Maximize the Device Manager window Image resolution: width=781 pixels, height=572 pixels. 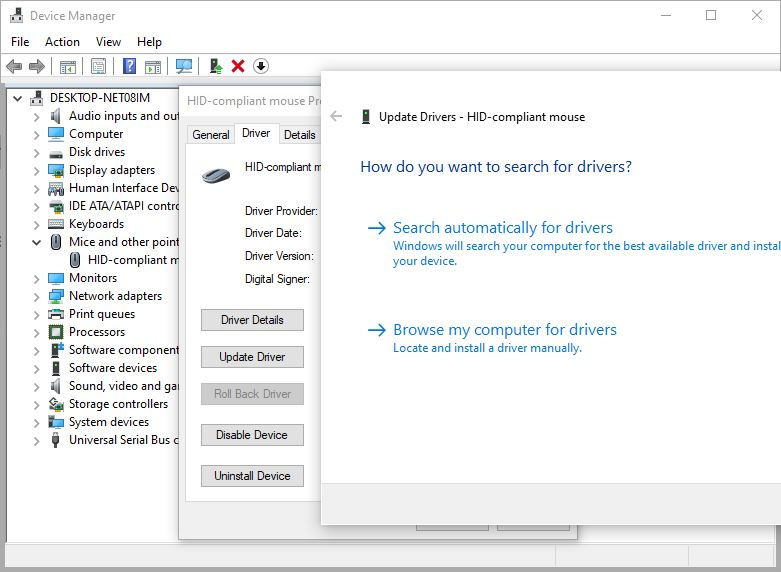coord(711,15)
